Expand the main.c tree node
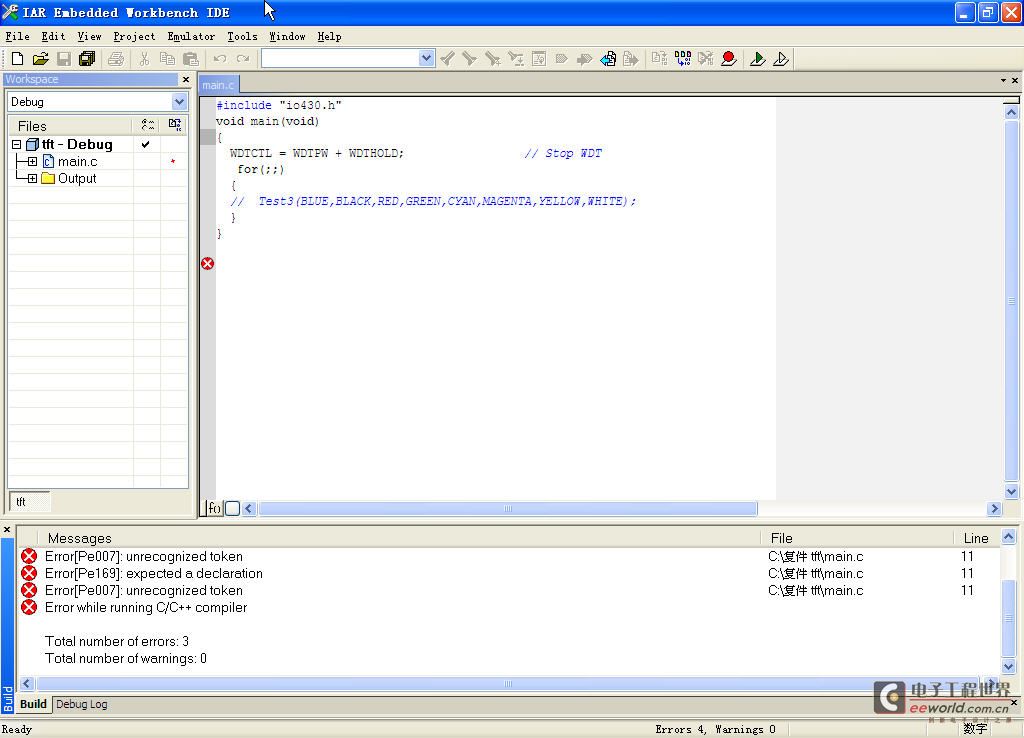This screenshot has height=738, width=1024. tap(32, 161)
